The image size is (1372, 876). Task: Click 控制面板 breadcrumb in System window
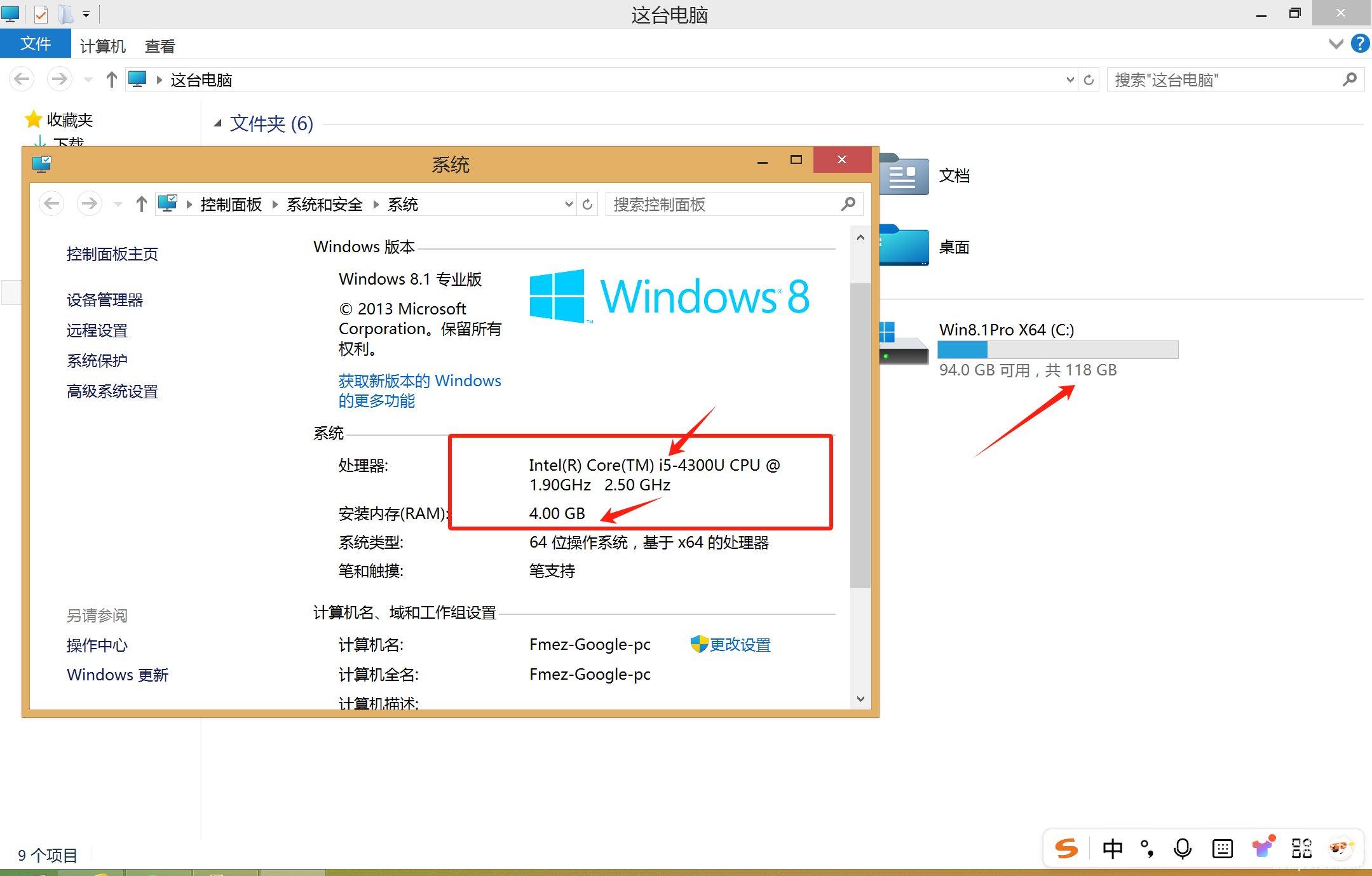click(231, 205)
